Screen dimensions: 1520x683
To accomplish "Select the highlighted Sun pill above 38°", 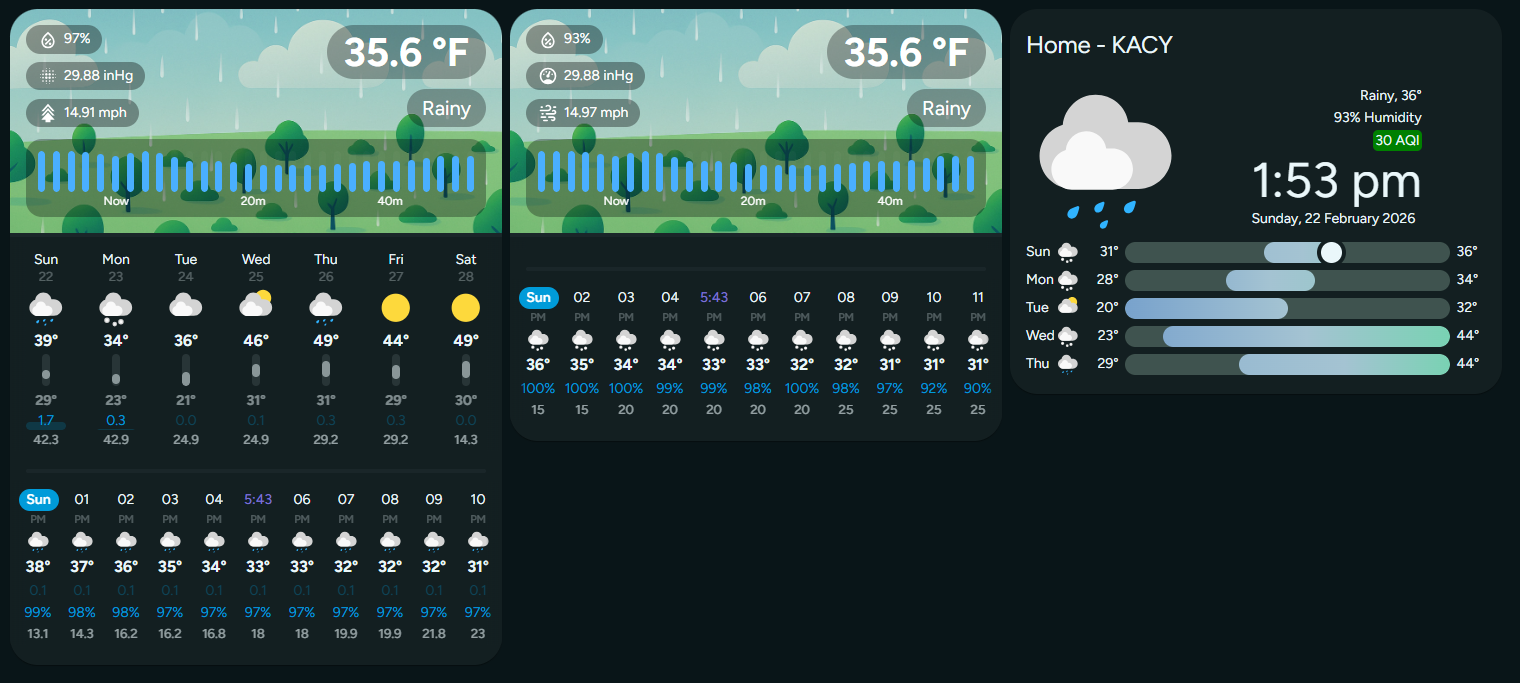I will [39, 499].
